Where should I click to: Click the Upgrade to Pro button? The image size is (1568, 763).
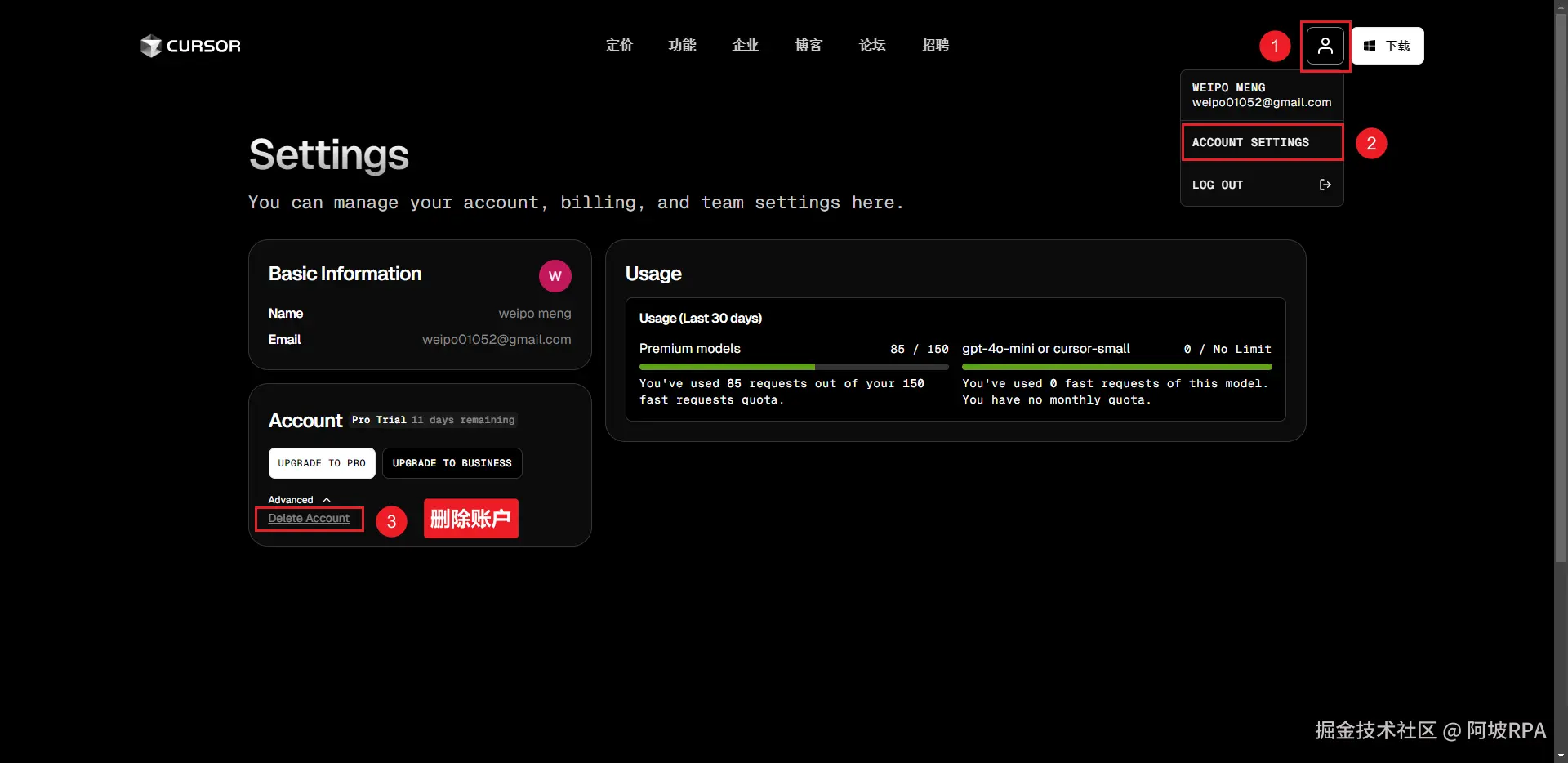(x=322, y=463)
